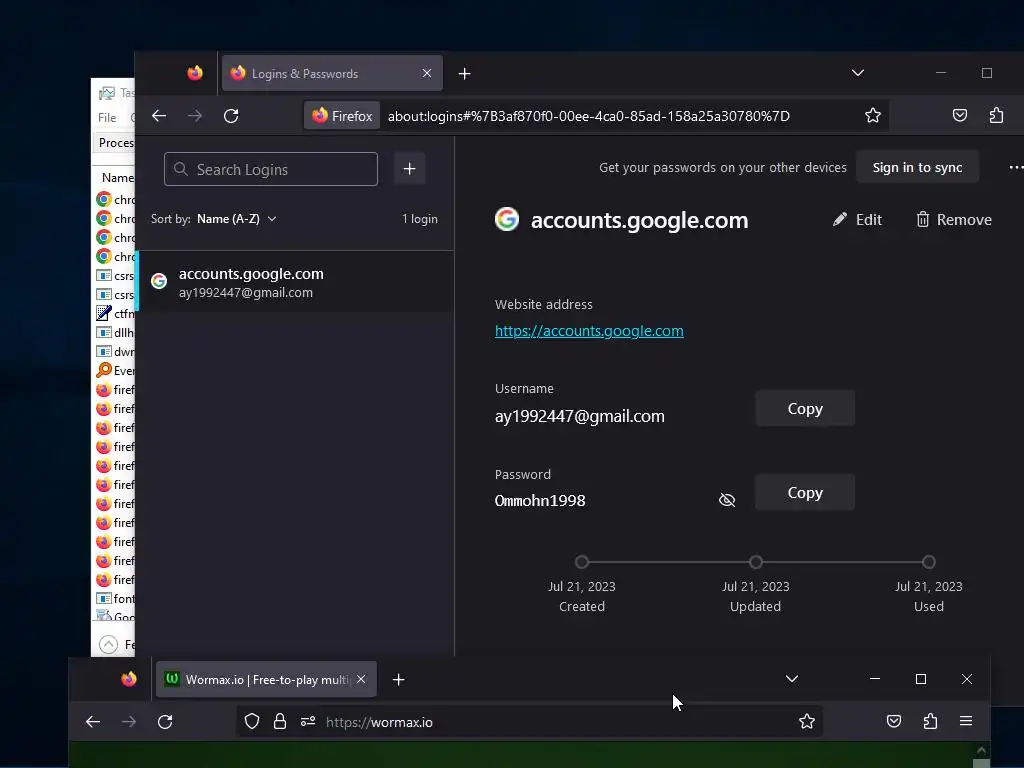Image resolution: width=1024 pixels, height=768 pixels.
Task: Select dllhost process row in Task Manager
Action: click(115, 332)
